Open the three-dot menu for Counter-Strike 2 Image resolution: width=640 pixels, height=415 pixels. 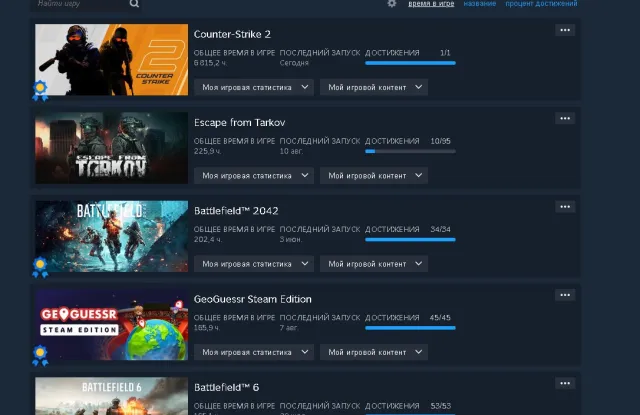coord(565,30)
